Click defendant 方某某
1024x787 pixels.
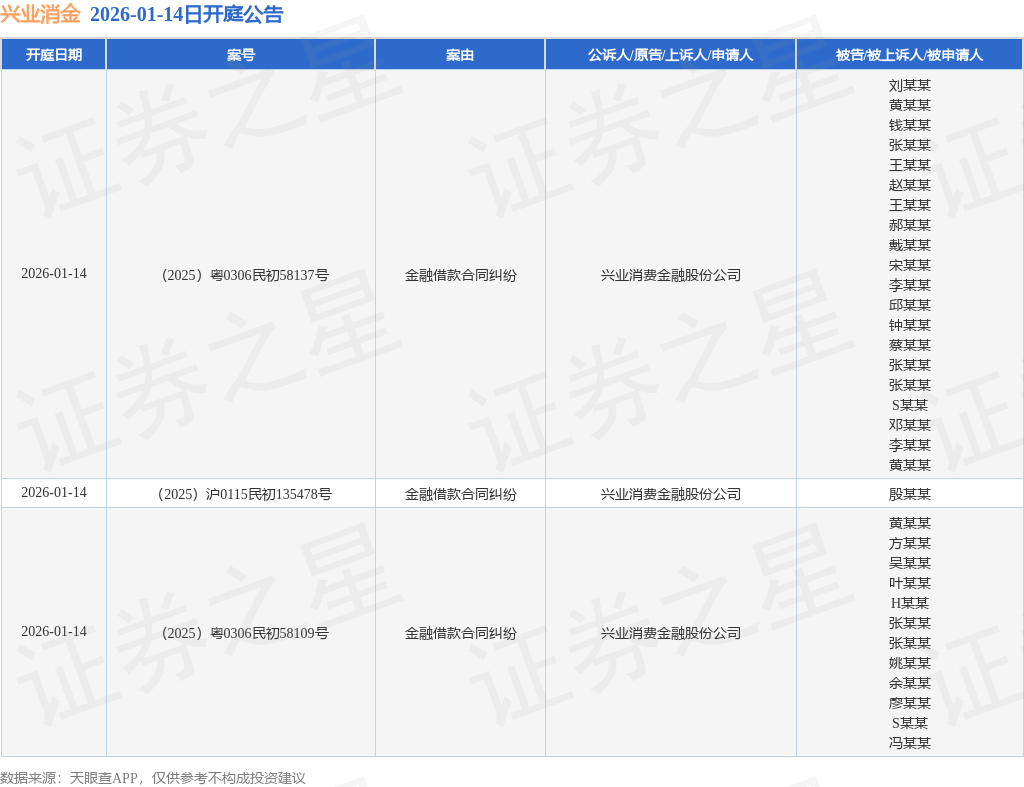pos(910,543)
